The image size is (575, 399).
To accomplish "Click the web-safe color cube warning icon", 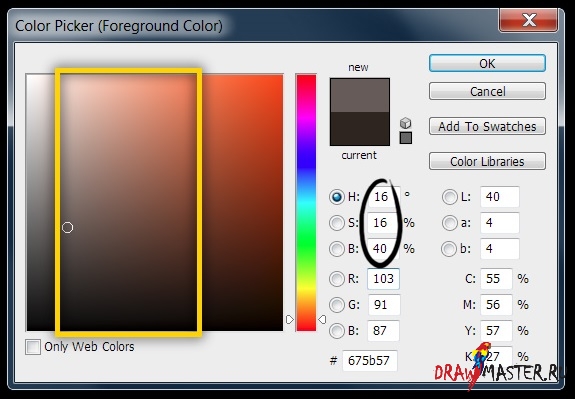I will [405, 123].
